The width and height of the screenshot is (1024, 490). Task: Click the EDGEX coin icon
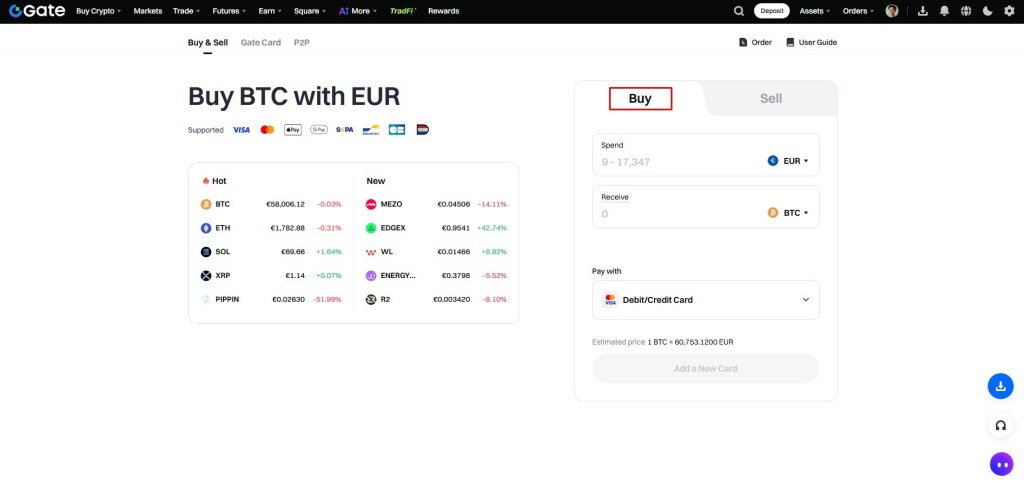pyautogui.click(x=371, y=228)
